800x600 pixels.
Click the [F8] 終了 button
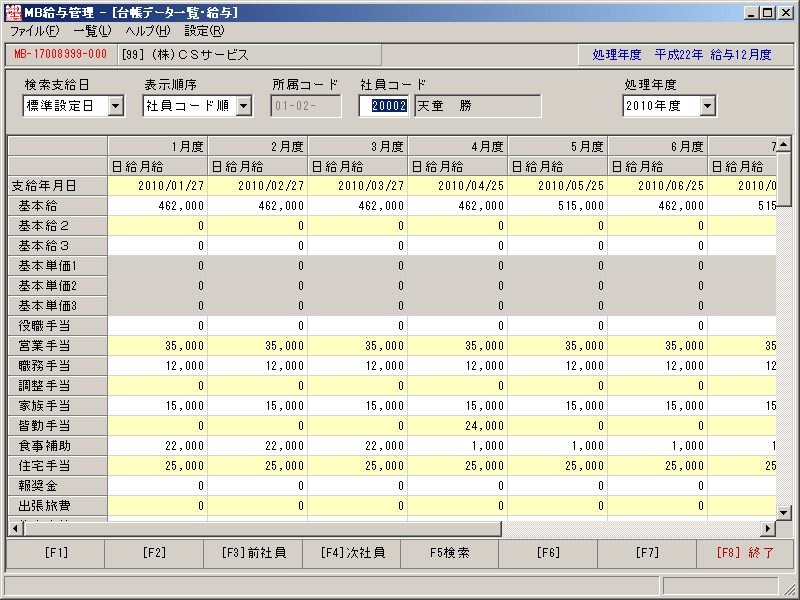(x=745, y=553)
